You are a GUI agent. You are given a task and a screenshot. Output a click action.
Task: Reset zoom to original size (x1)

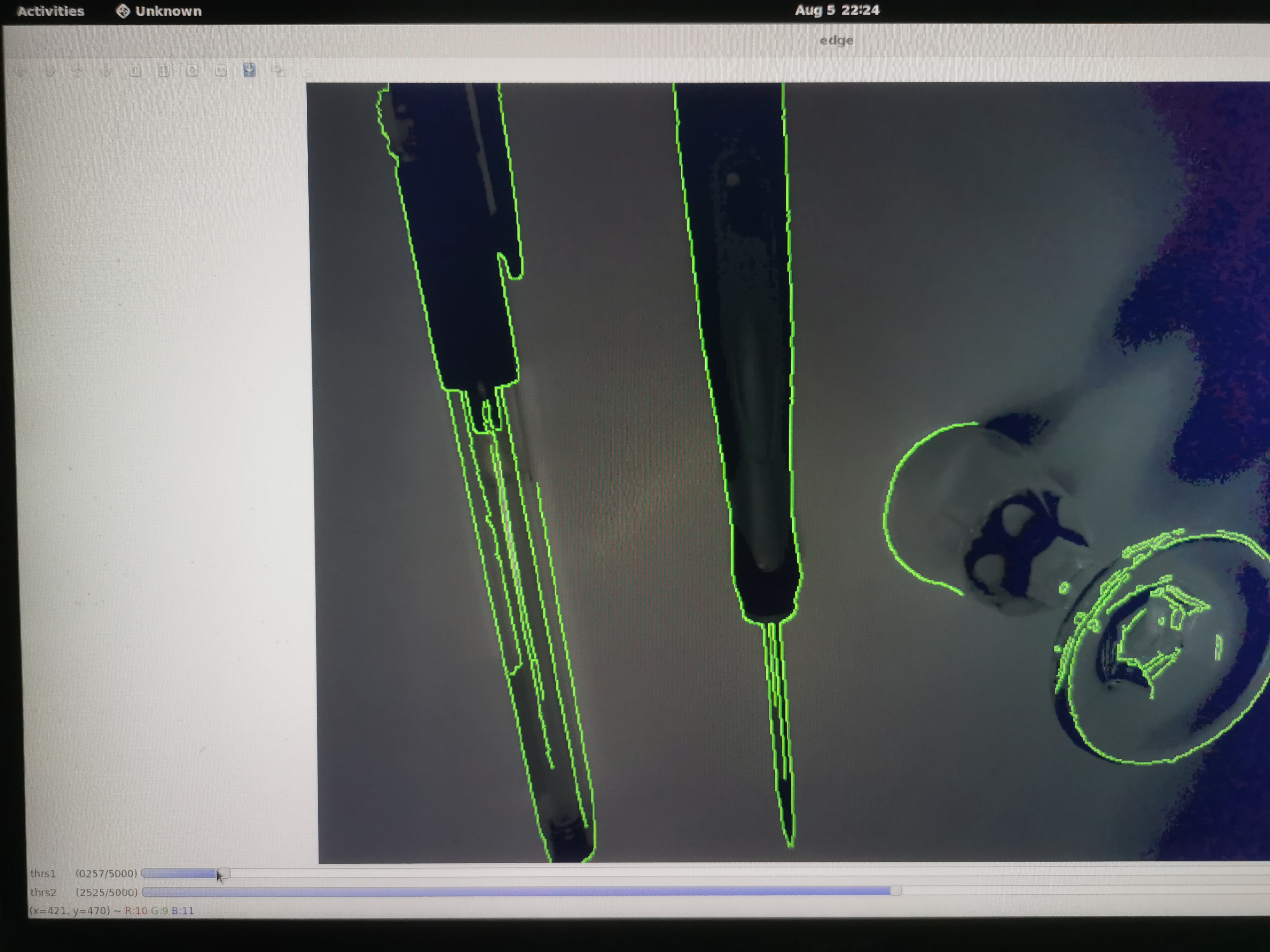(x=135, y=71)
